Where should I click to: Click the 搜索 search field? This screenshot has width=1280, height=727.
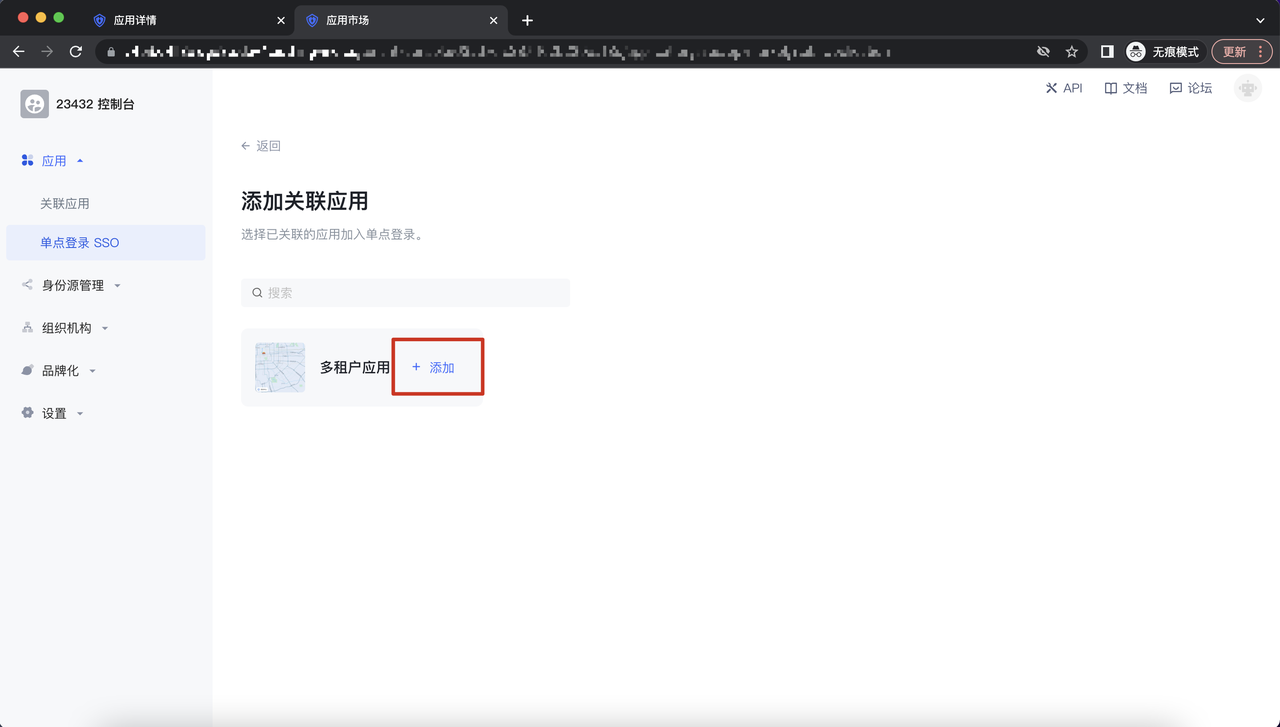[405, 293]
